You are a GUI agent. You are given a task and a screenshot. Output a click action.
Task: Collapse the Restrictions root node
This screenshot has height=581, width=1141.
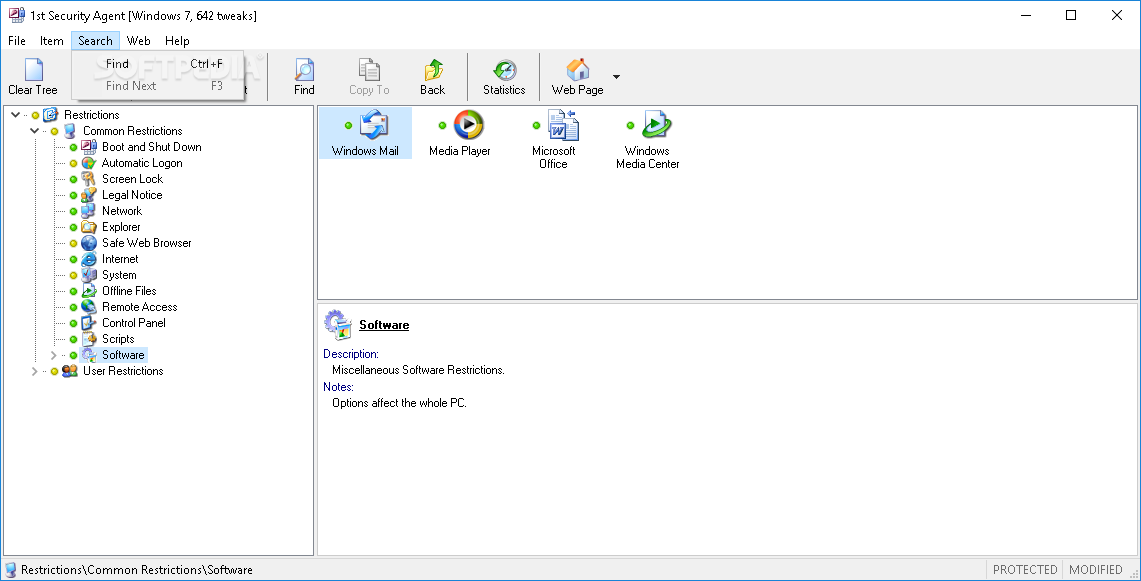point(15,115)
